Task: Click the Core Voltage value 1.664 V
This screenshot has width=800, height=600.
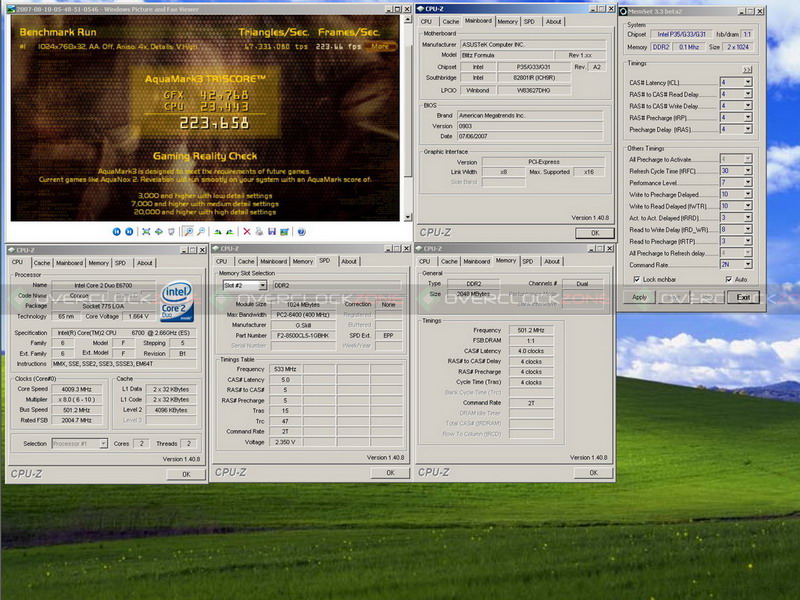Action: (x=139, y=316)
